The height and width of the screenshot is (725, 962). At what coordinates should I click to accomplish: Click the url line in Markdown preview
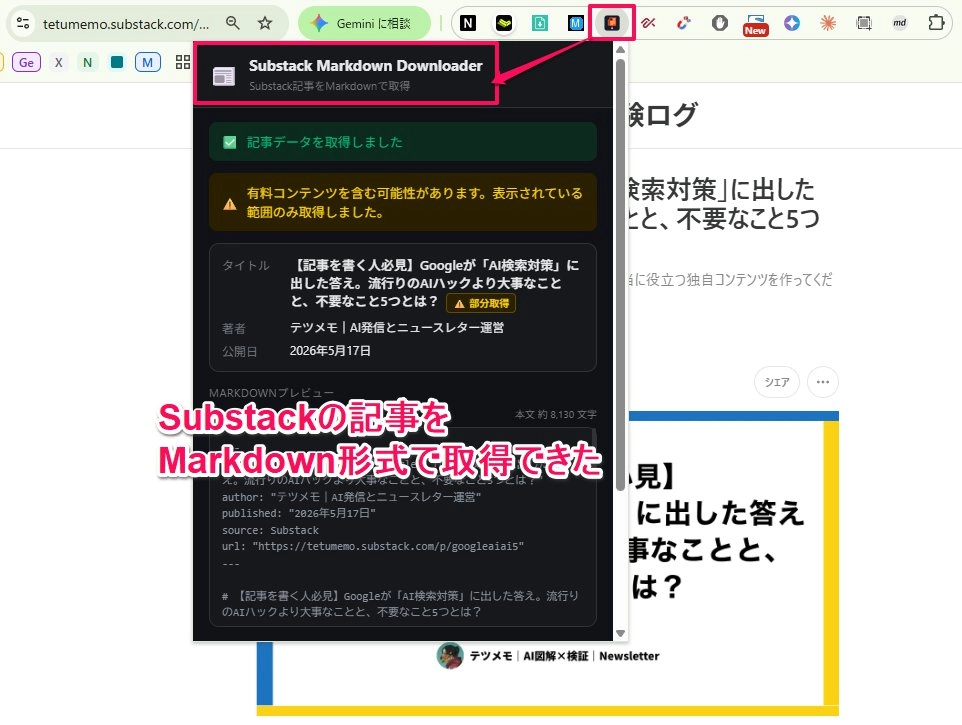coord(373,546)
